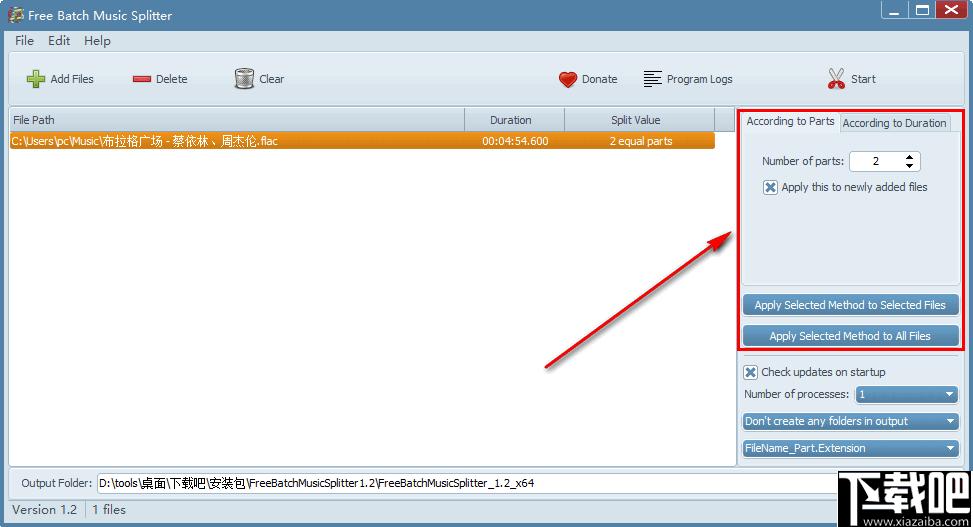Toggle Apply this to newly added files
The image size is (973, 527).
[x=770, y=187]
